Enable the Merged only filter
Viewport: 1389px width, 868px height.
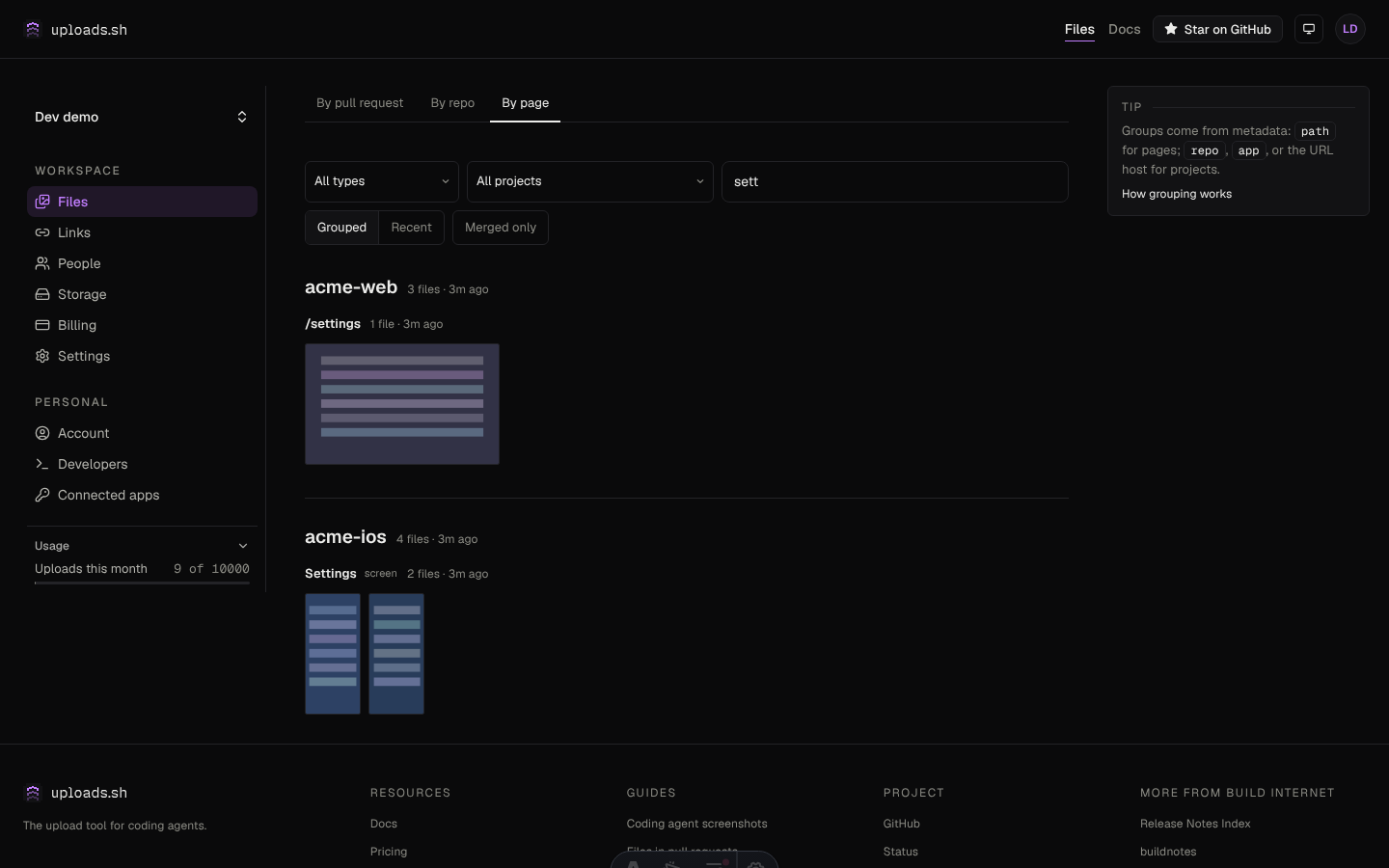[x=501, y=228]
